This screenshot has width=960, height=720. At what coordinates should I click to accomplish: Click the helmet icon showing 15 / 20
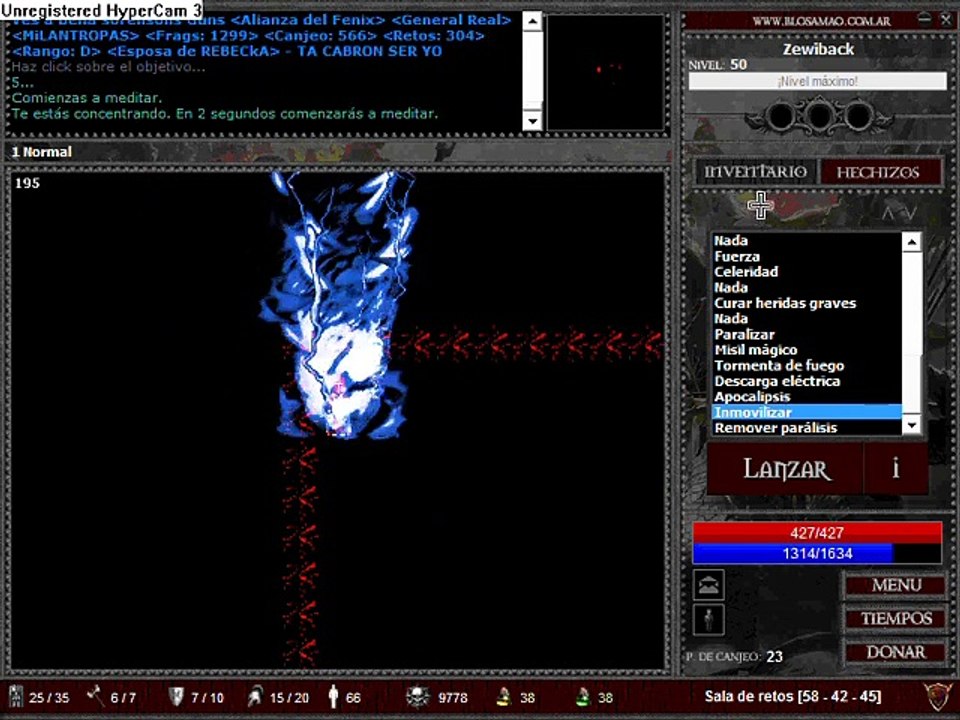[x=255, y=696]
